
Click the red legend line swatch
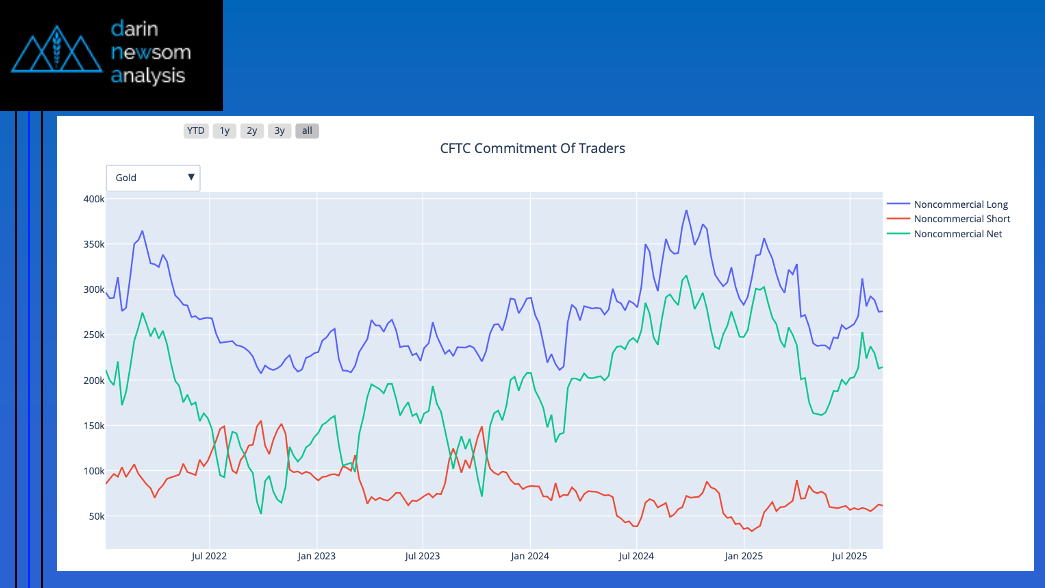898,219
